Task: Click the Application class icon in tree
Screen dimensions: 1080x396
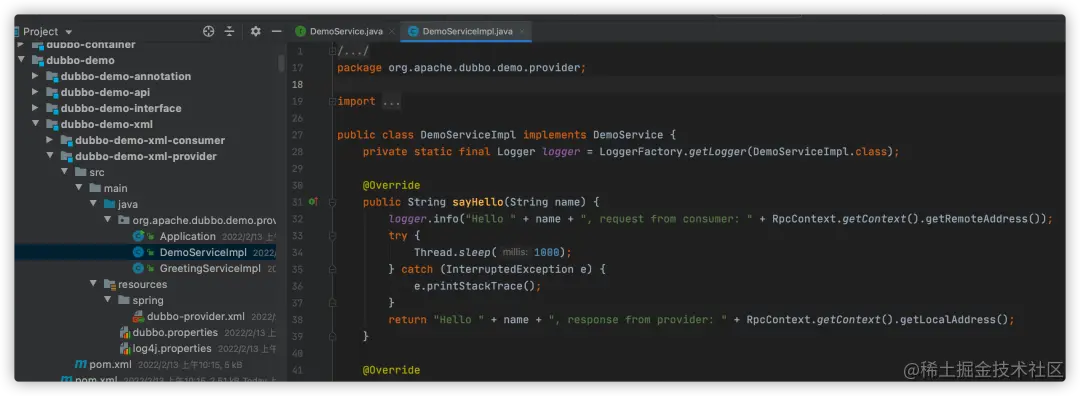Action: click(138, 236)
